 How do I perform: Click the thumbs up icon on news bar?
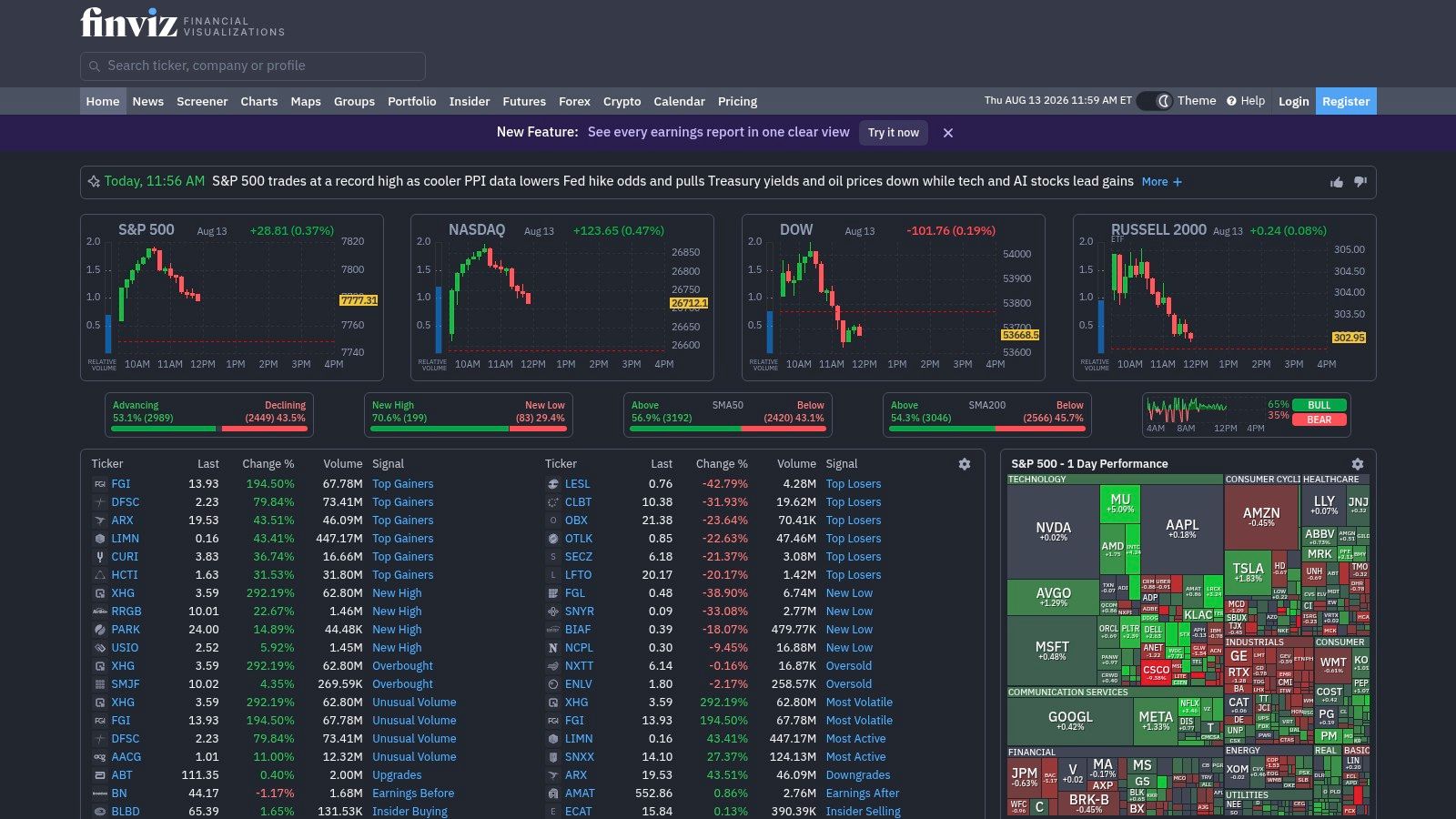pos(1337,182)
